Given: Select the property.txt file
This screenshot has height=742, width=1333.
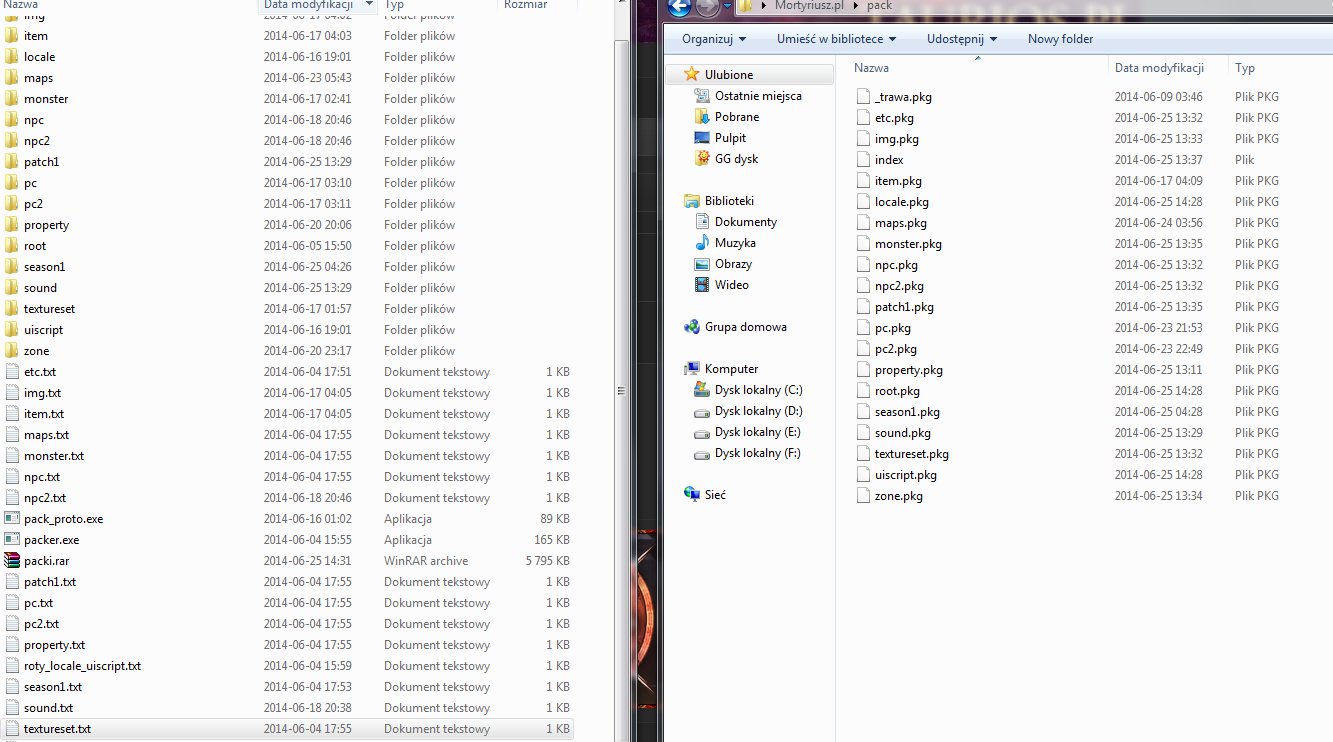Looking at the screenshot, I should pyautogui.click(x=54, y=645).
